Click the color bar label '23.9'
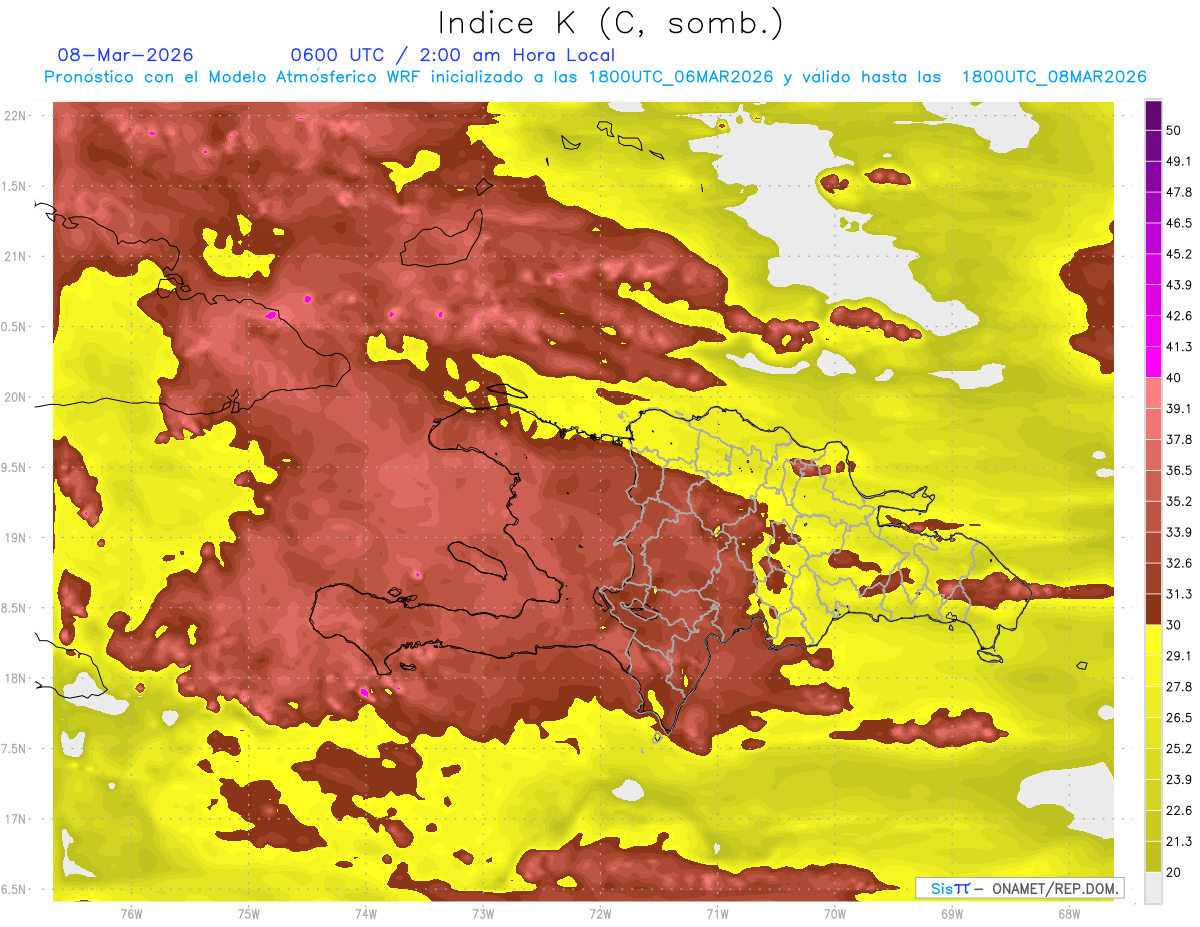 pyautogui.click(x=1179, y=780)
